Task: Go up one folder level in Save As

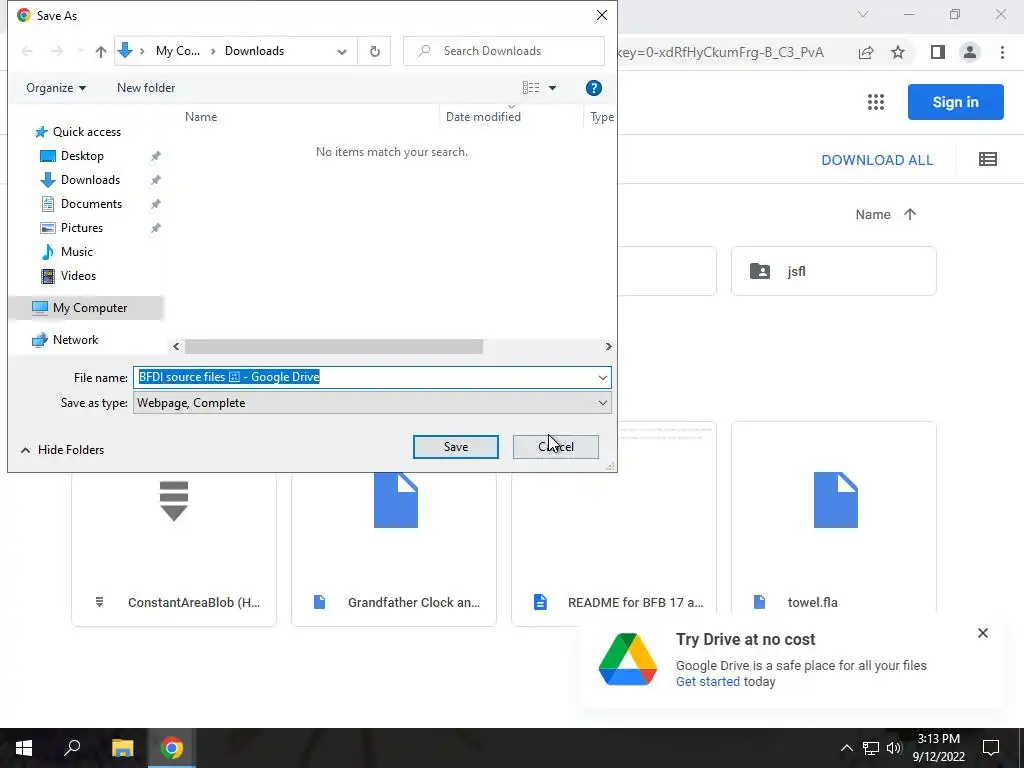Action: 101,52
